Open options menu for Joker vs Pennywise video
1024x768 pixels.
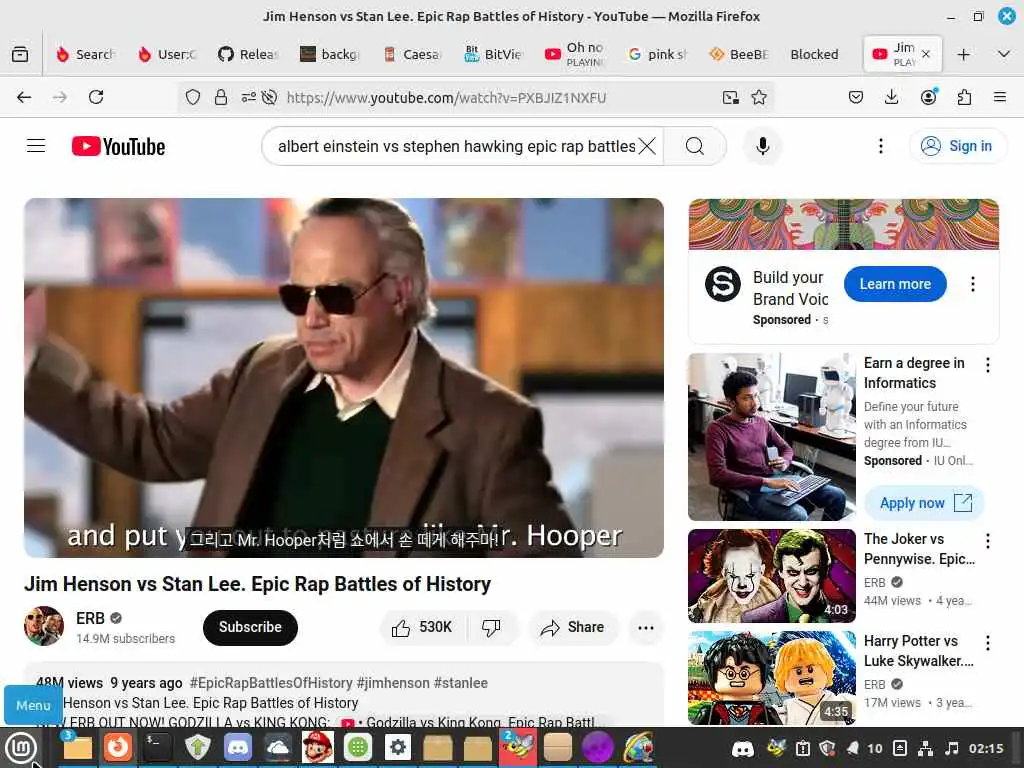point(987,541)
